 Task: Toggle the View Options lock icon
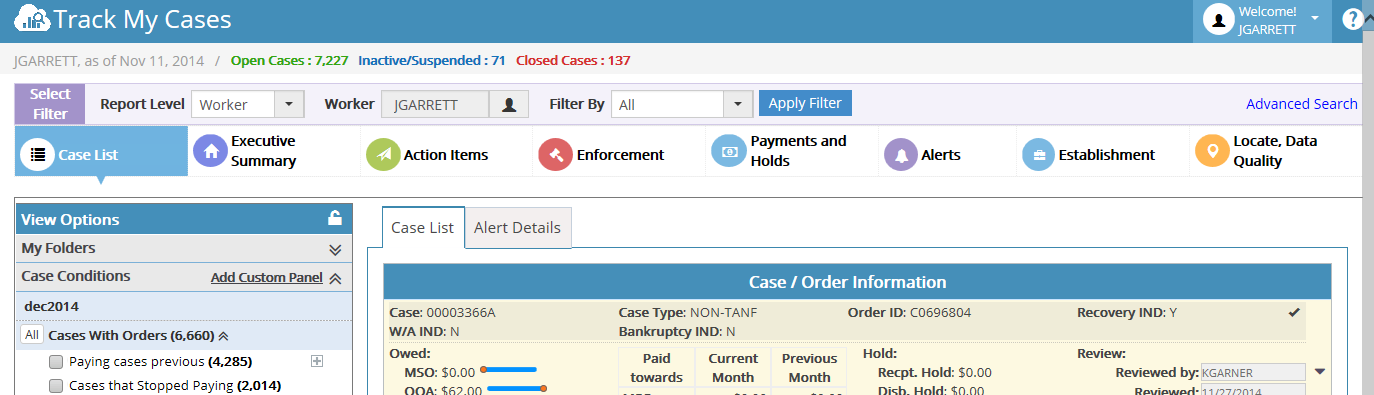click(x=335, y=218)
